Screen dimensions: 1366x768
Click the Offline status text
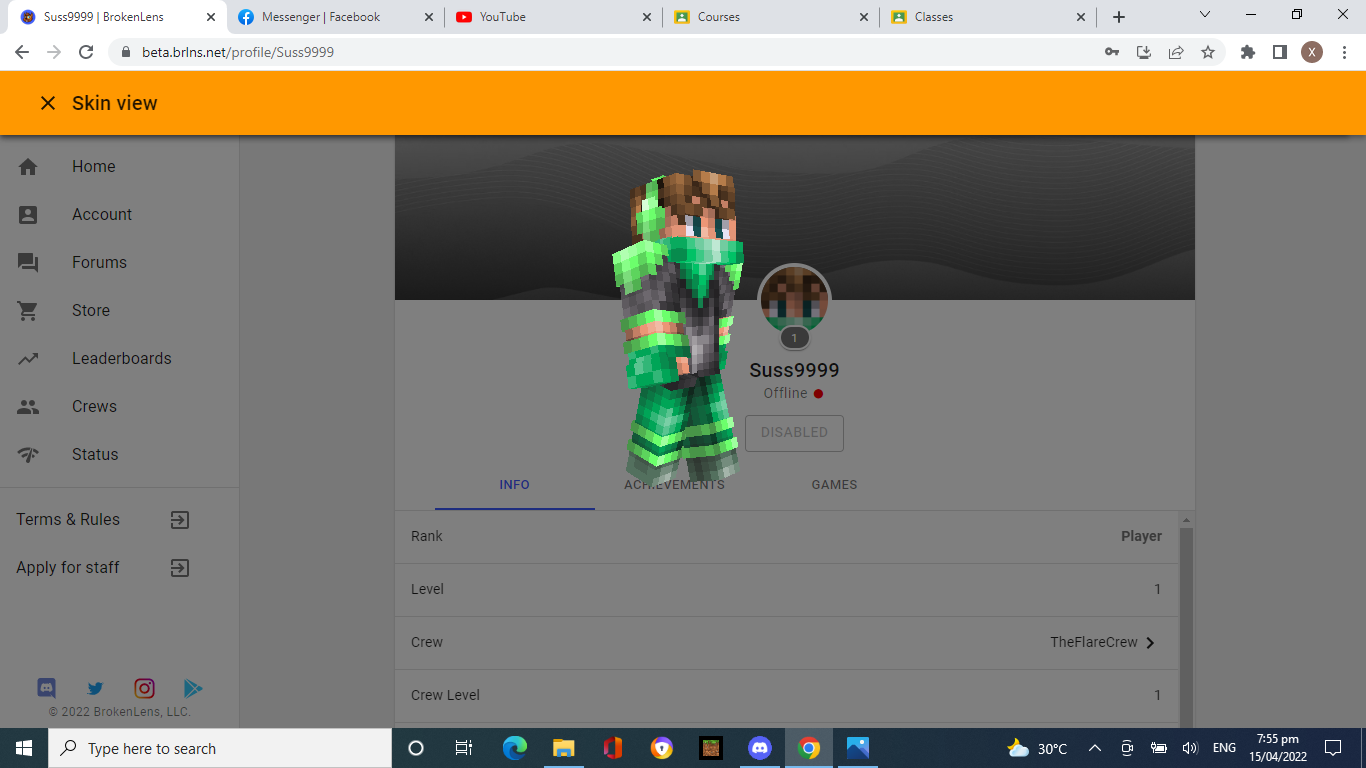(785, 394)
